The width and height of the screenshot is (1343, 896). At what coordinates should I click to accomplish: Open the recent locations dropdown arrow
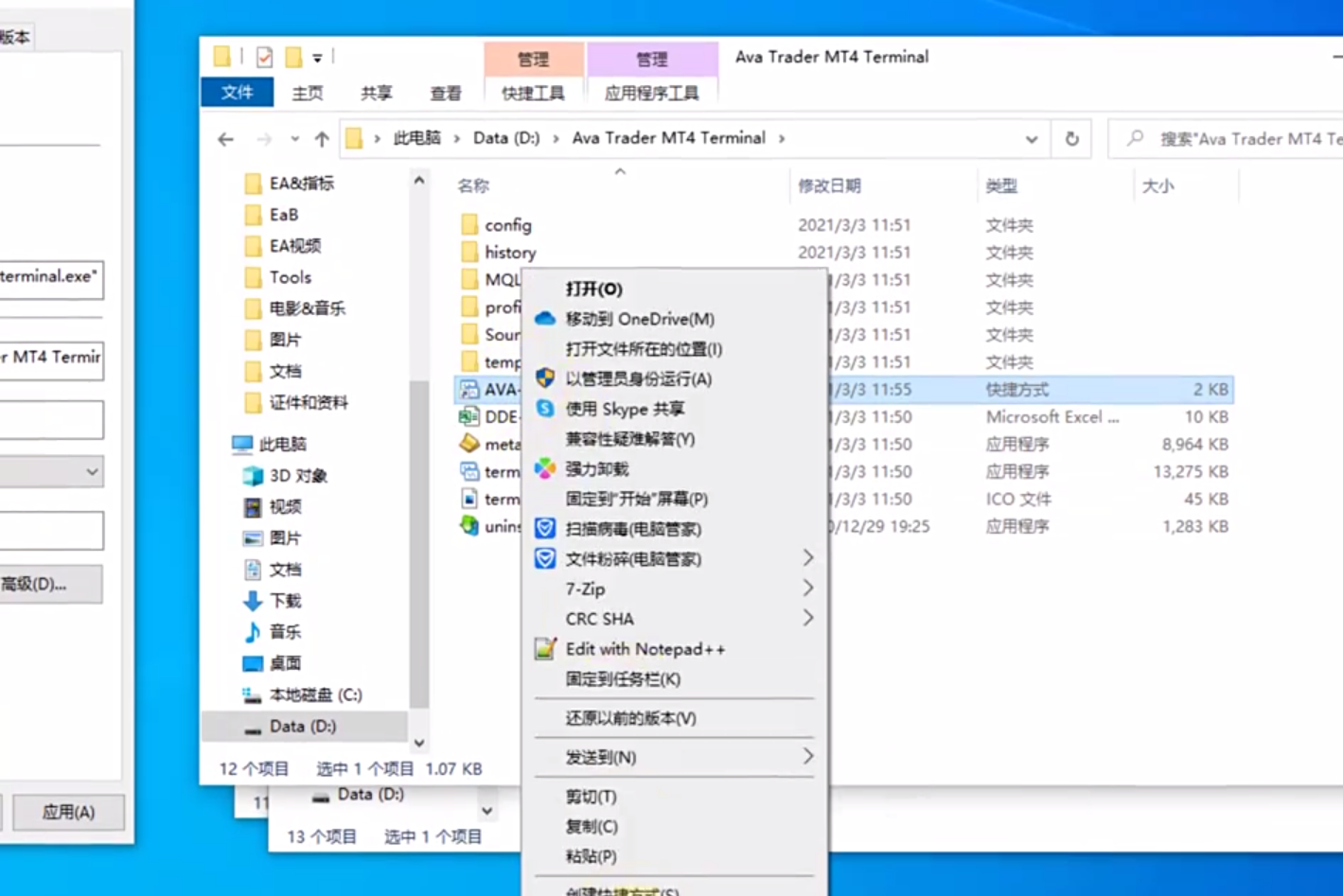click(295, 139)
